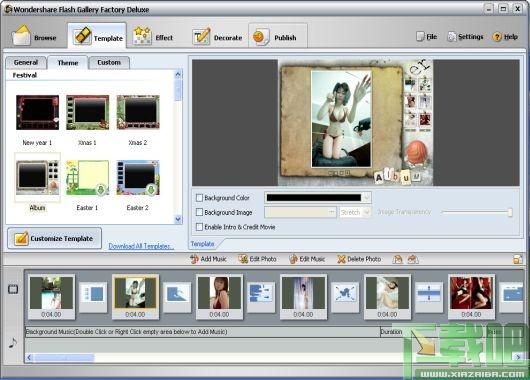Click Customize Template button
This screenshot has height=380, width=530.
click(54, 238)
